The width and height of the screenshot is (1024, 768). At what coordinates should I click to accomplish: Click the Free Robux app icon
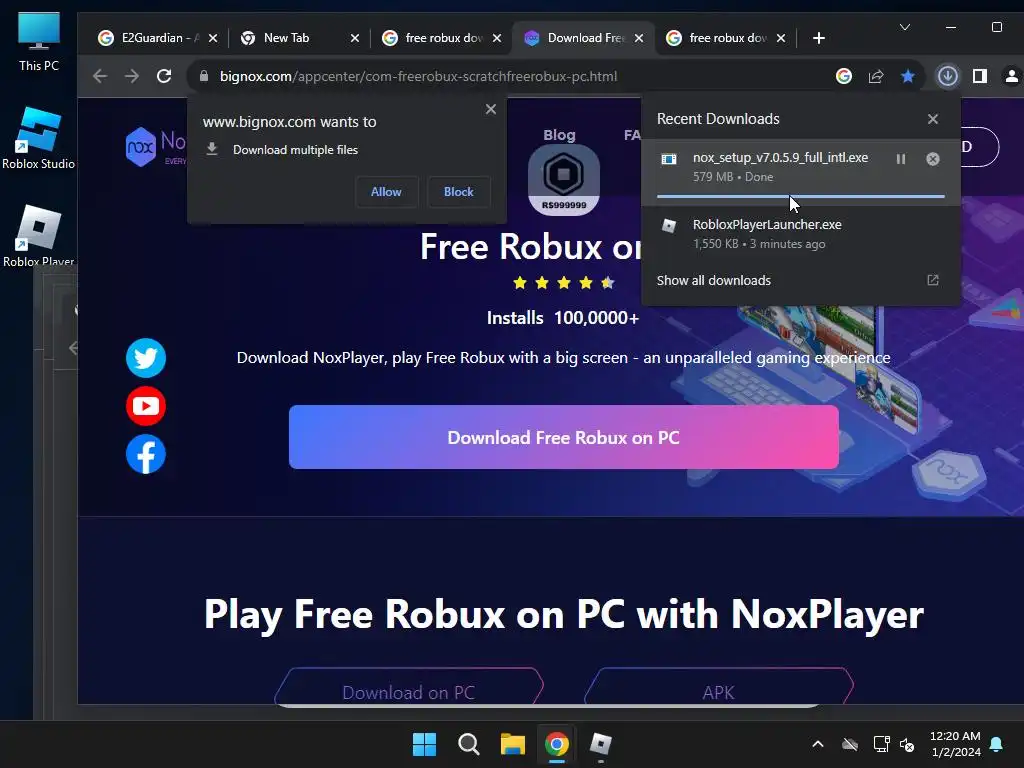564,180
